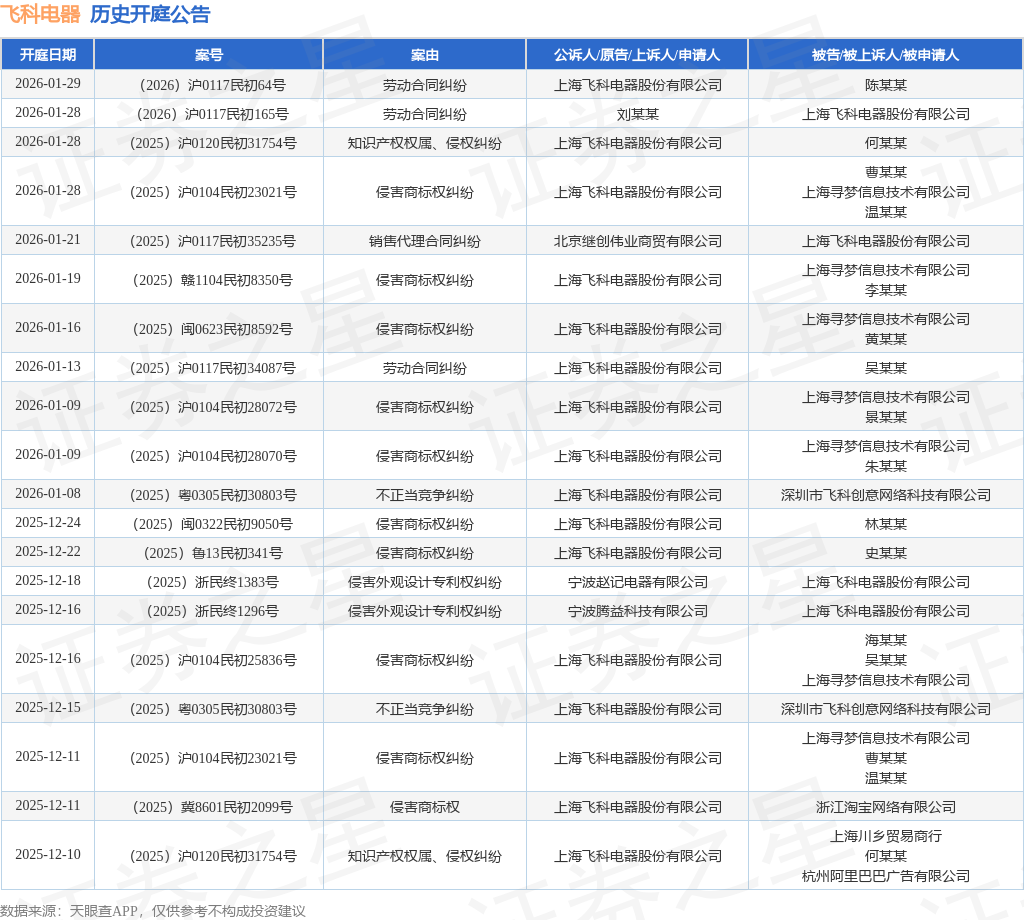The width and height of the screenshot is (1024, 920).
Task: Click the date 2026-01-16
Action: 48,328
